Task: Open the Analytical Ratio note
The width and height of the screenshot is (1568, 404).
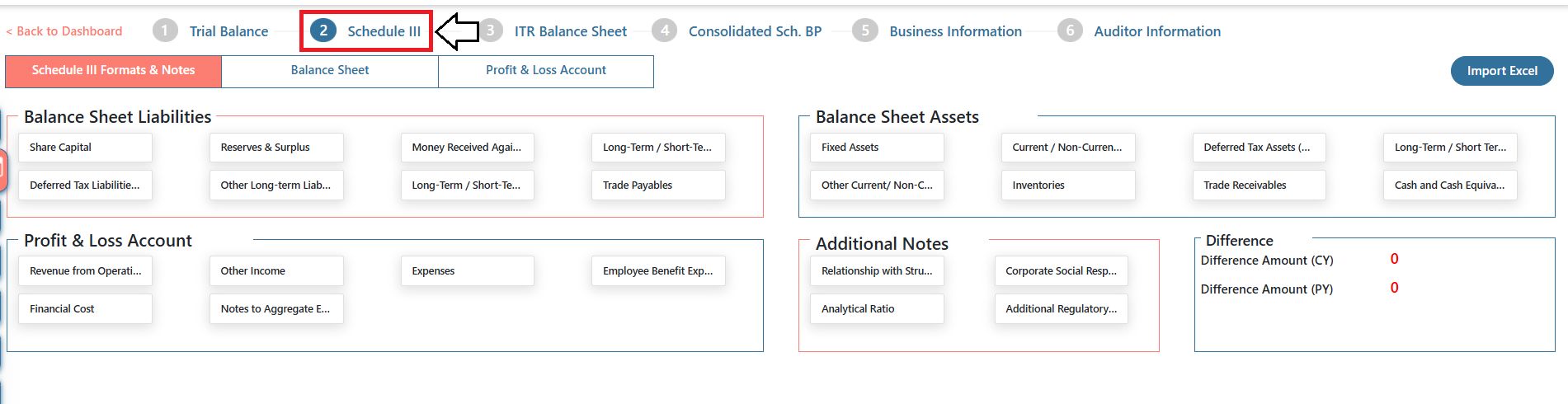Action: (x=877, y=309)
